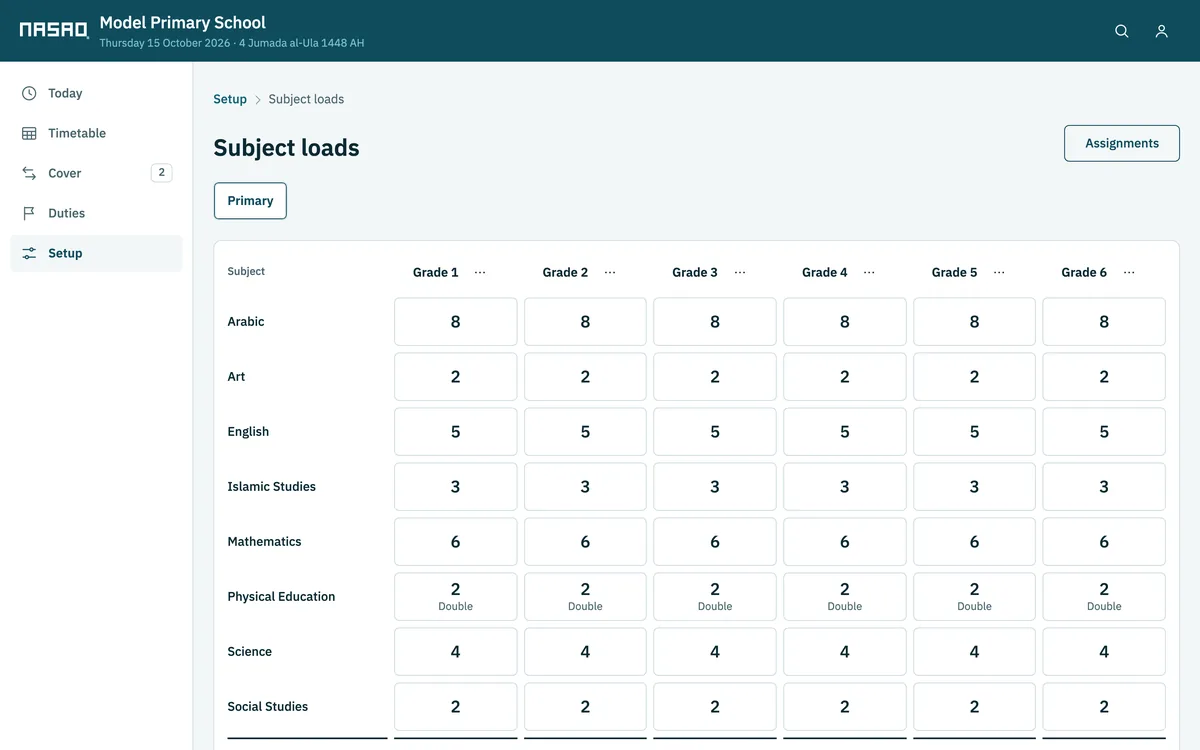Edit Science load for Grade 2

(585, 652)
